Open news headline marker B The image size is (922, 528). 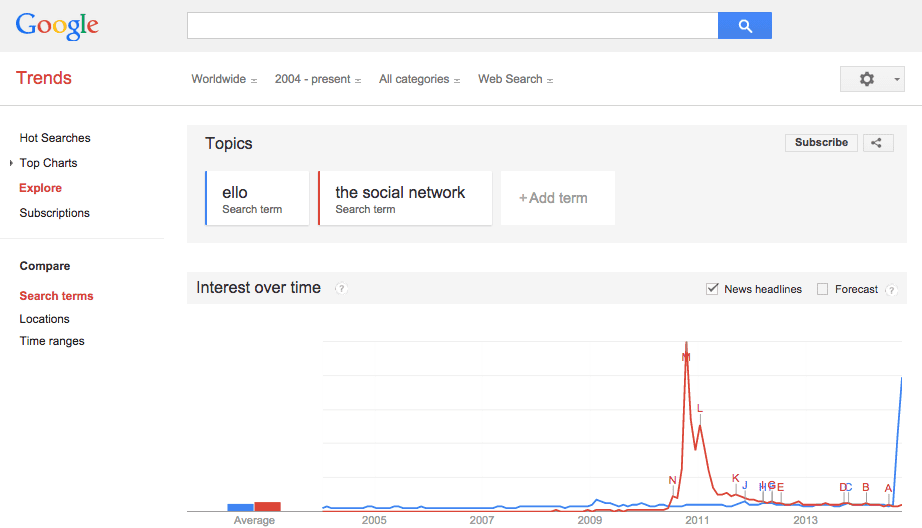866,488
